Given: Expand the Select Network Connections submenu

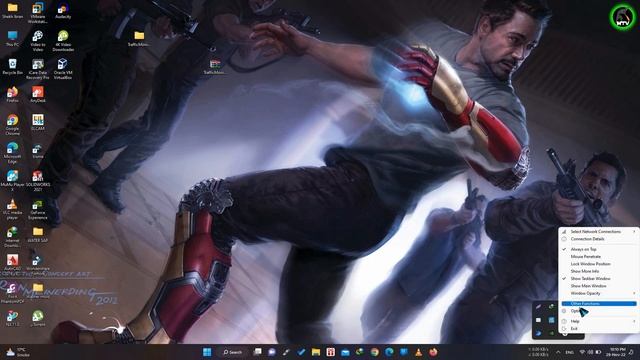Looking at the screenshot, I should [598, 231].
